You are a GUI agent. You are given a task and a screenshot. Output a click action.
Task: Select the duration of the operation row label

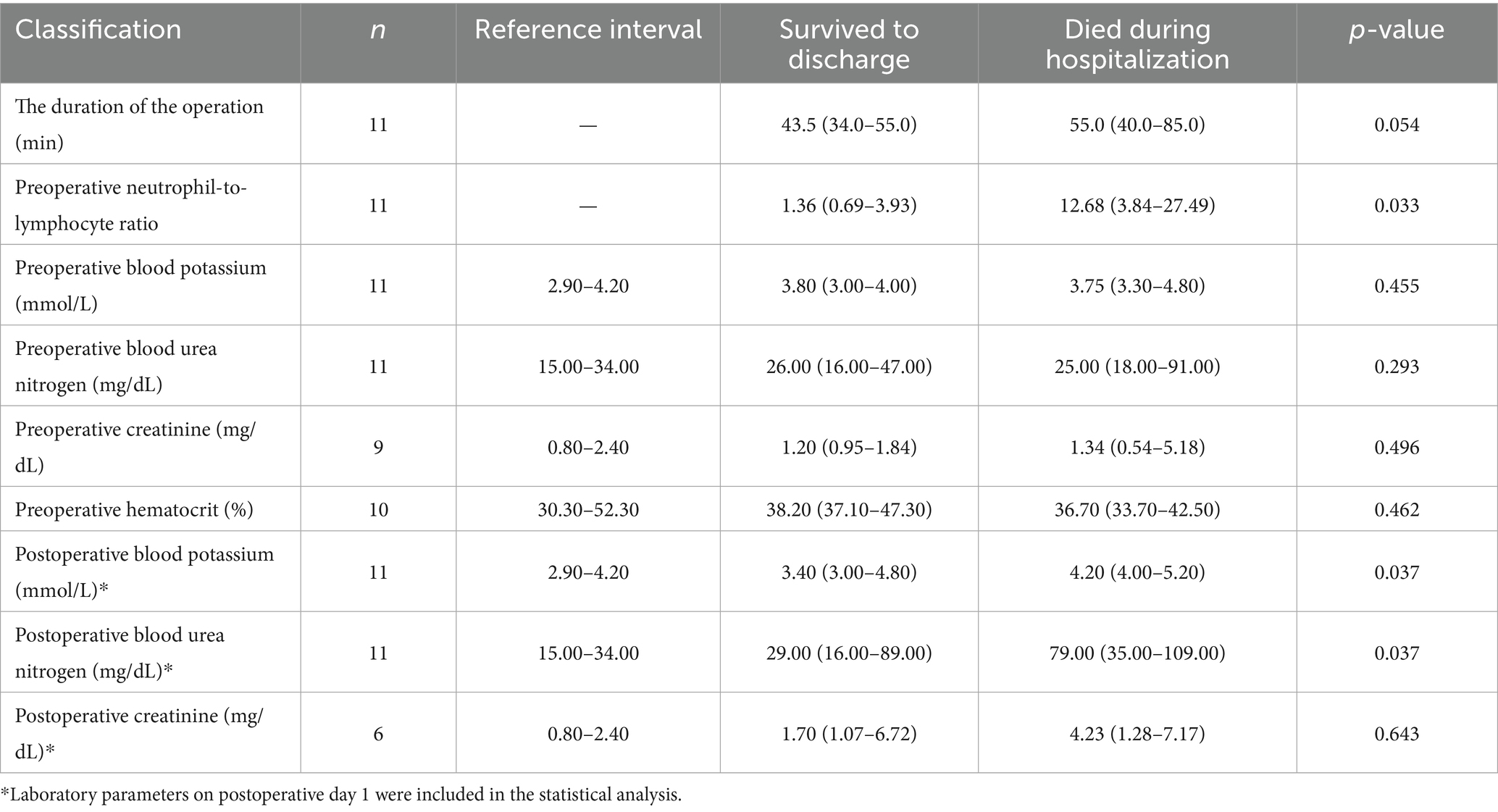(x=139, y=124)
